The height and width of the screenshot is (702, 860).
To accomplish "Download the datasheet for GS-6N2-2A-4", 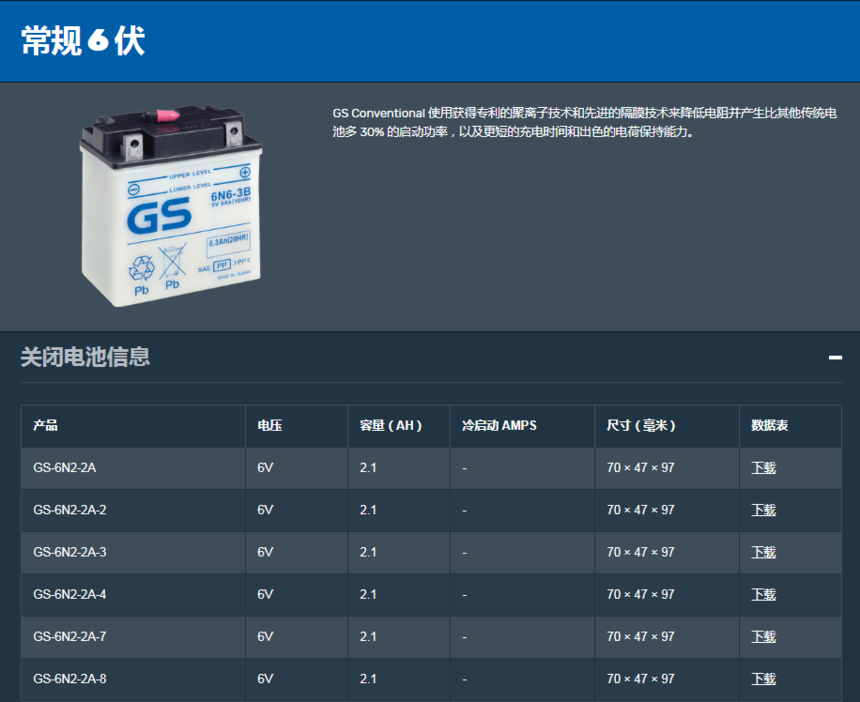I will coord(763,595).
